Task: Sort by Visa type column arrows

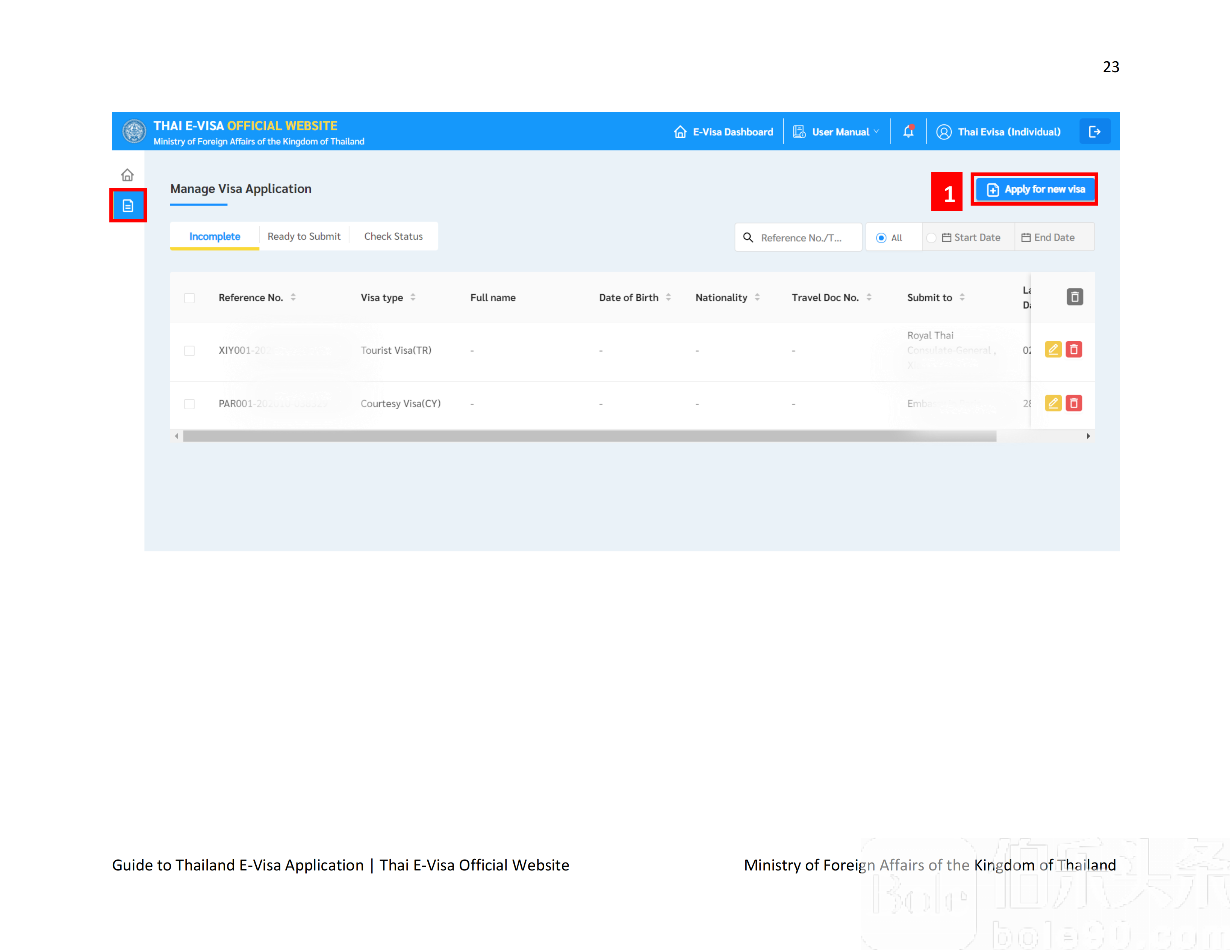Action: click(413, 297)
